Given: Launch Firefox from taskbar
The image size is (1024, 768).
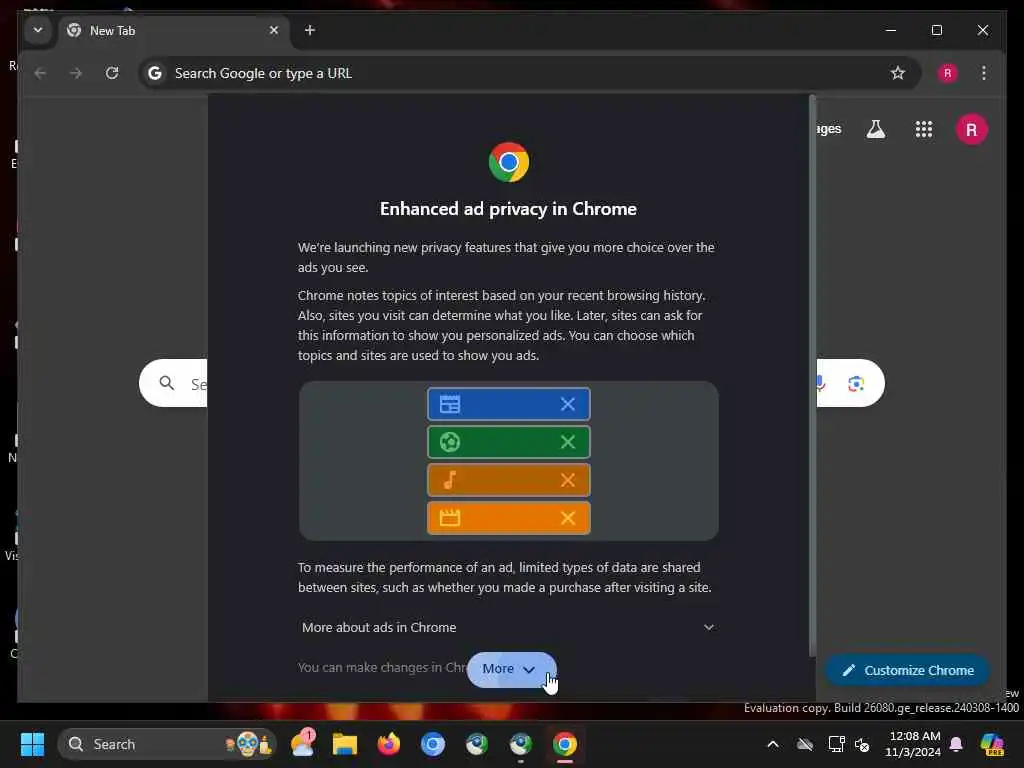Looking at the screenshot, I should point(389,744).
